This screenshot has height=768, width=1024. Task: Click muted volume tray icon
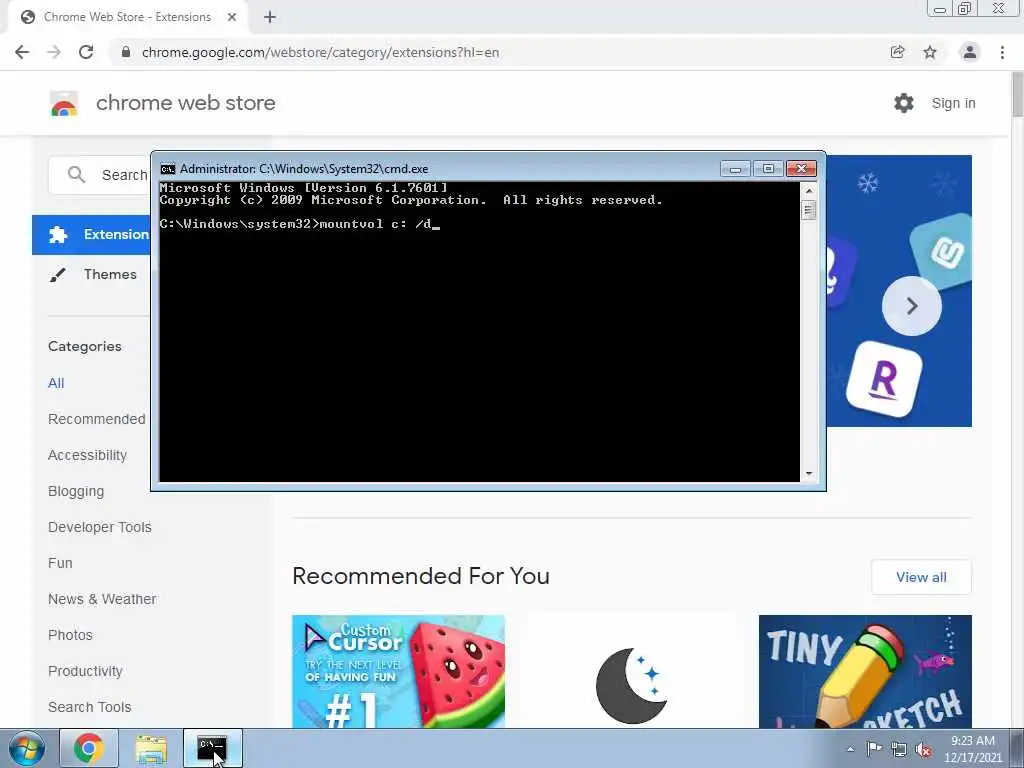pyautogui.click(x=923, y=749)
